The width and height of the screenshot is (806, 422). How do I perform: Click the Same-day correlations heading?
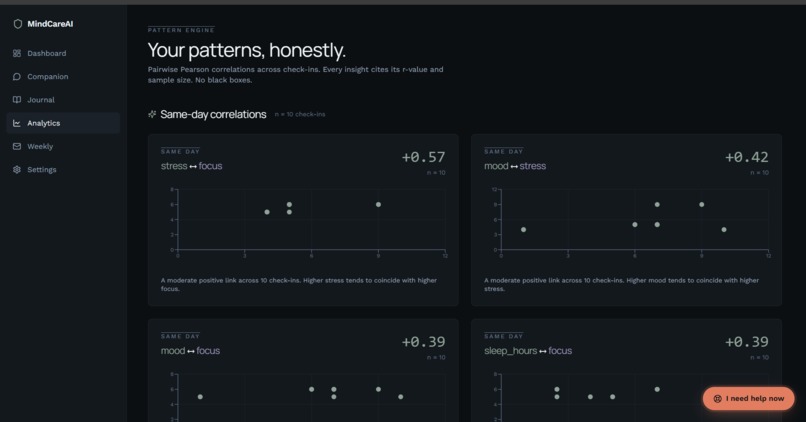[x=213, y=114]
